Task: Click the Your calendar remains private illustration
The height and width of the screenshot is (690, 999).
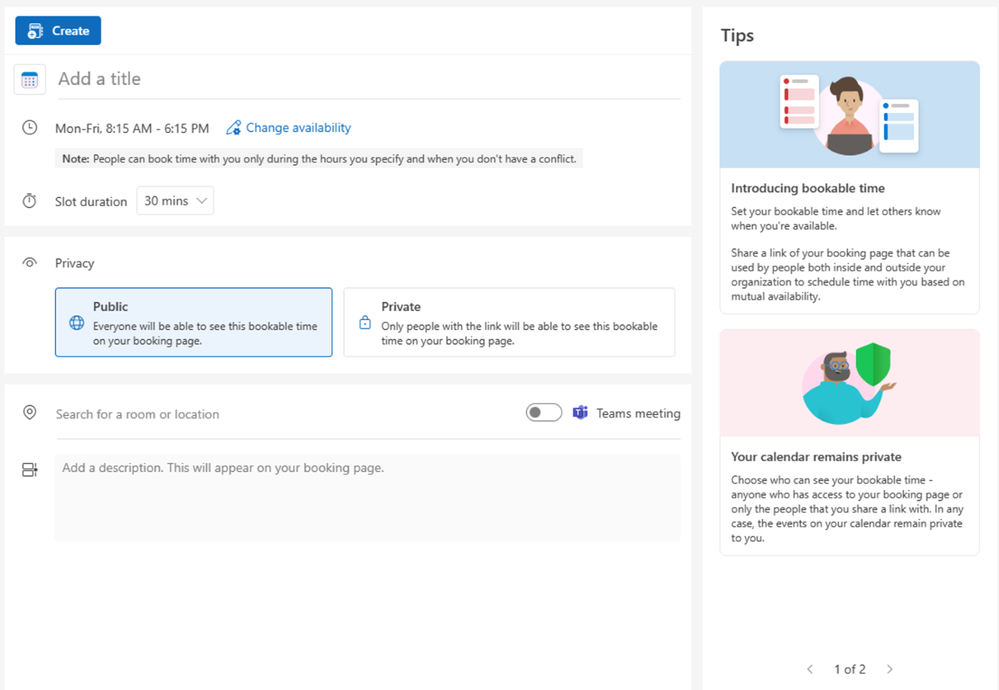Action: [x=849, y=383]
